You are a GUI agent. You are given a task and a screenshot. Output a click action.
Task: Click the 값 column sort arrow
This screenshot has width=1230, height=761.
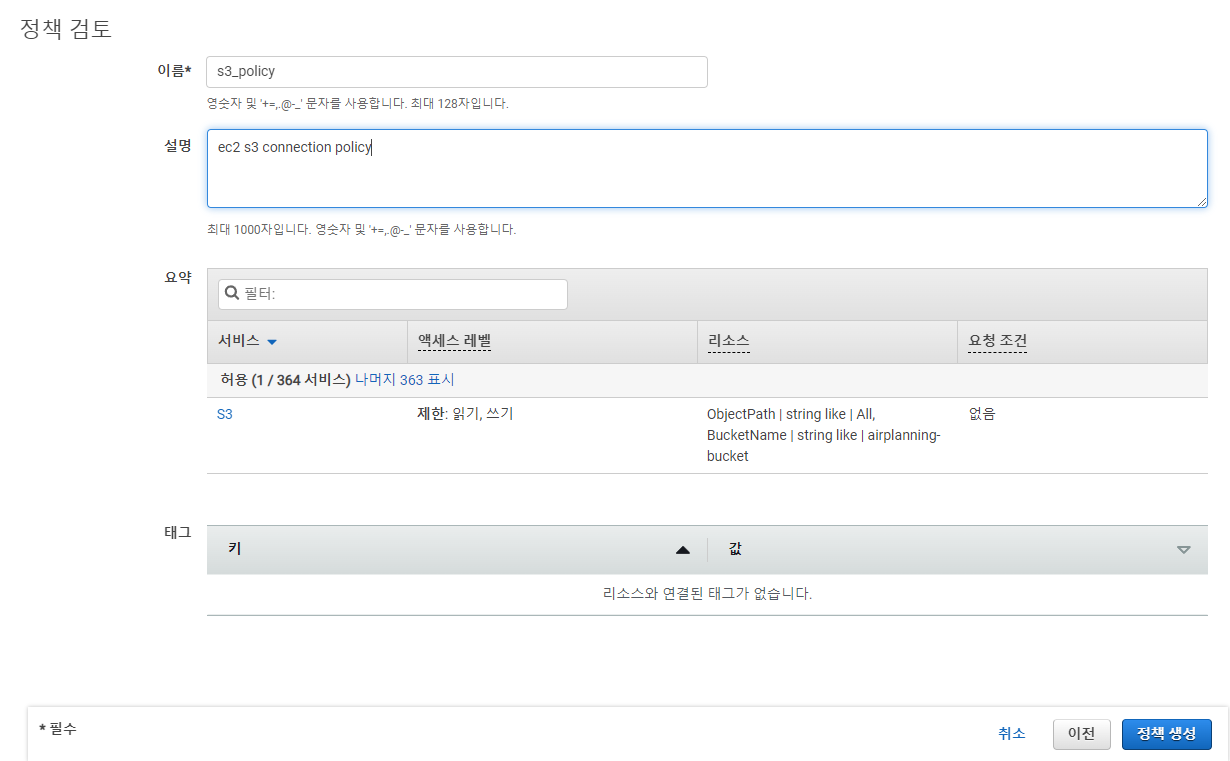coord(1184,550)
